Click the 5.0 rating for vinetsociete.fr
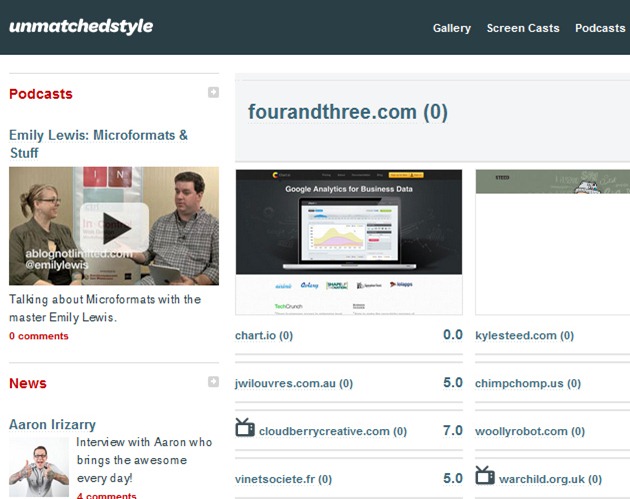Viewport: 630px width, 499px height. 453,479
